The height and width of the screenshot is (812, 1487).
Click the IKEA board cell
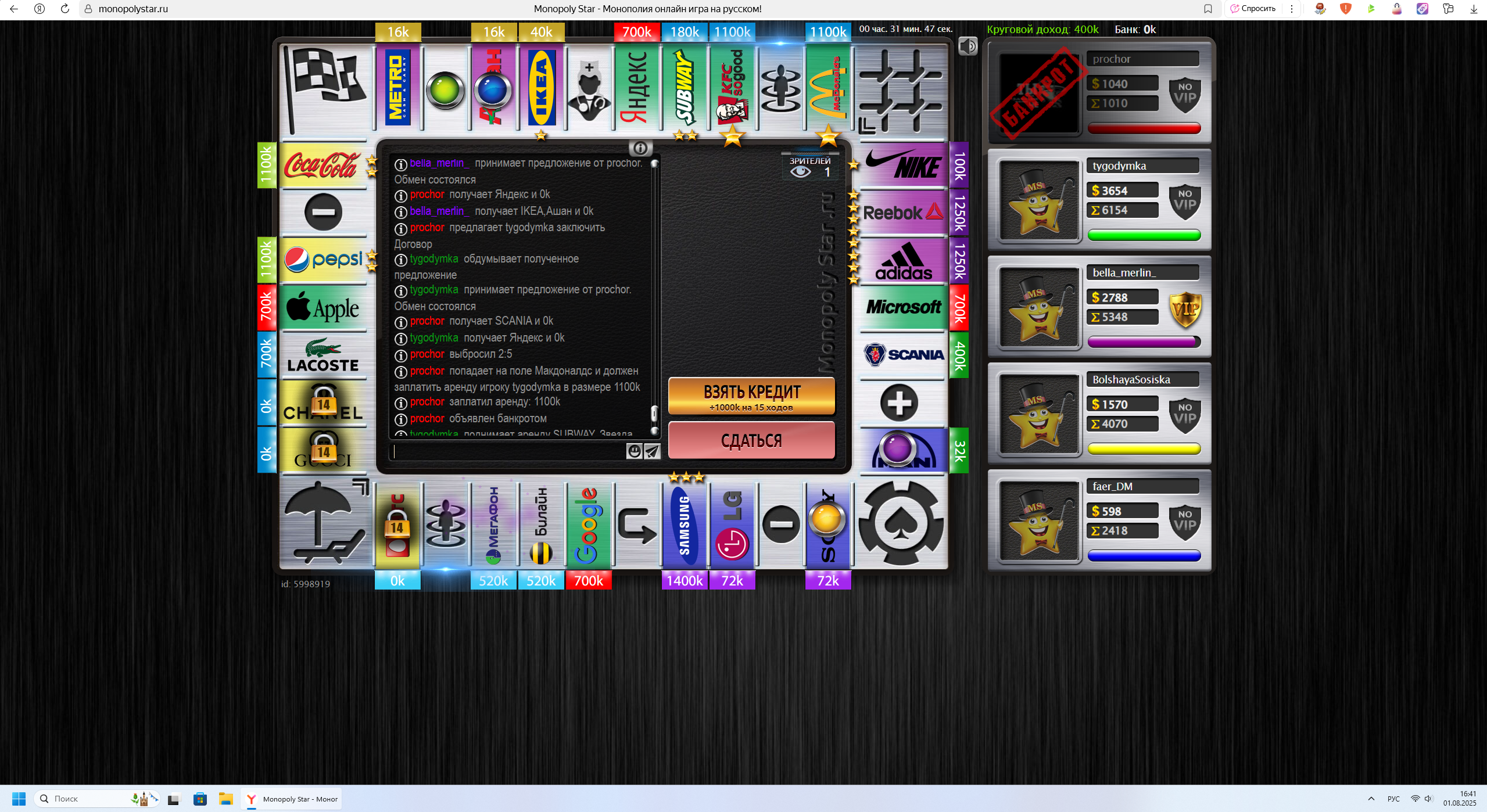pyautogui.click(x=541, y=88)
